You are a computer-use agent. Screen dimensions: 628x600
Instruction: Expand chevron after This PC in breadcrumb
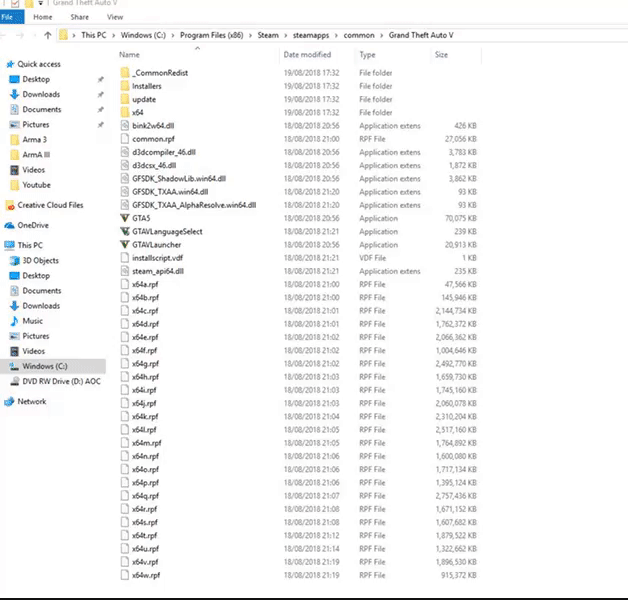click(x=113, y=35)
